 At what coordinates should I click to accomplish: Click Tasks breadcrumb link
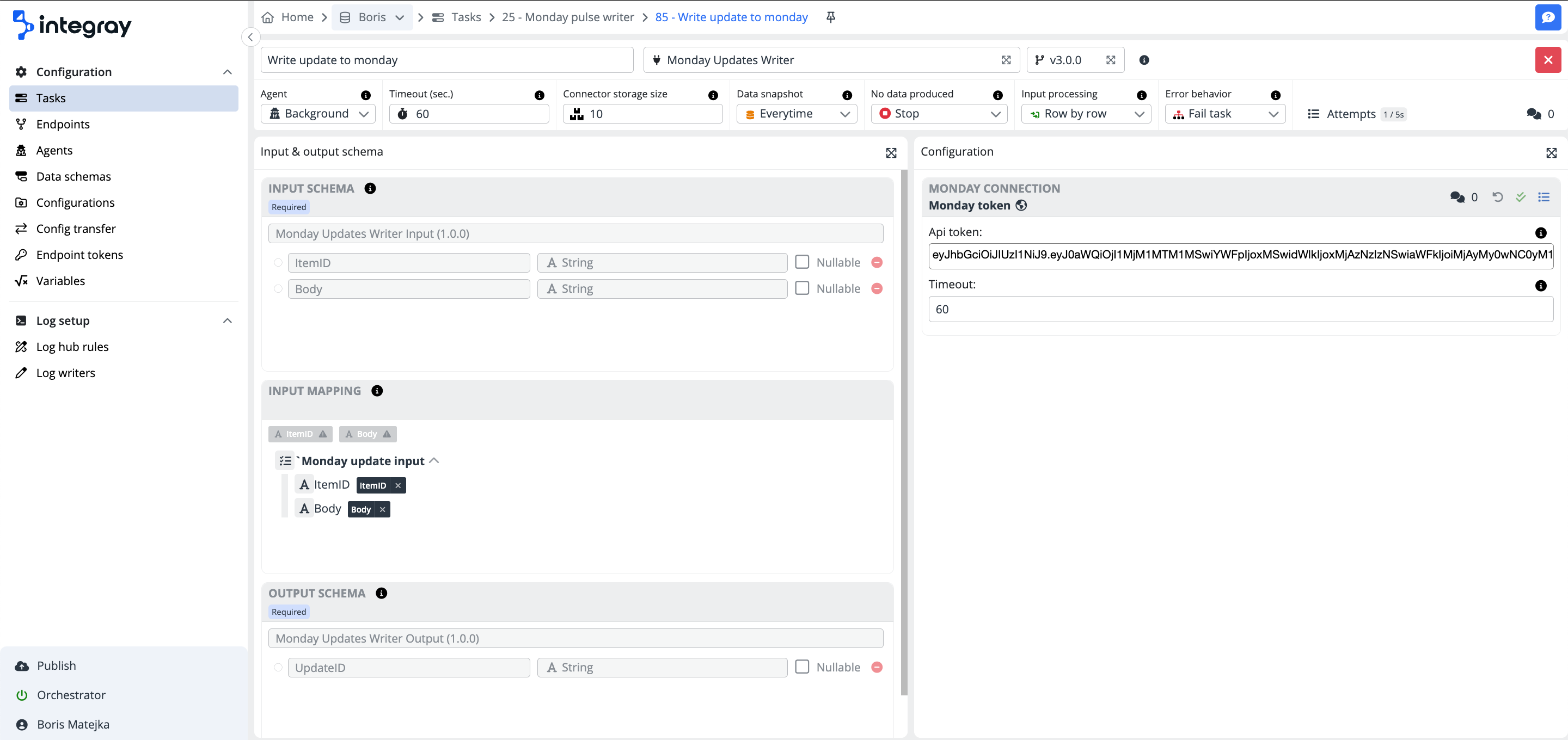465,17
